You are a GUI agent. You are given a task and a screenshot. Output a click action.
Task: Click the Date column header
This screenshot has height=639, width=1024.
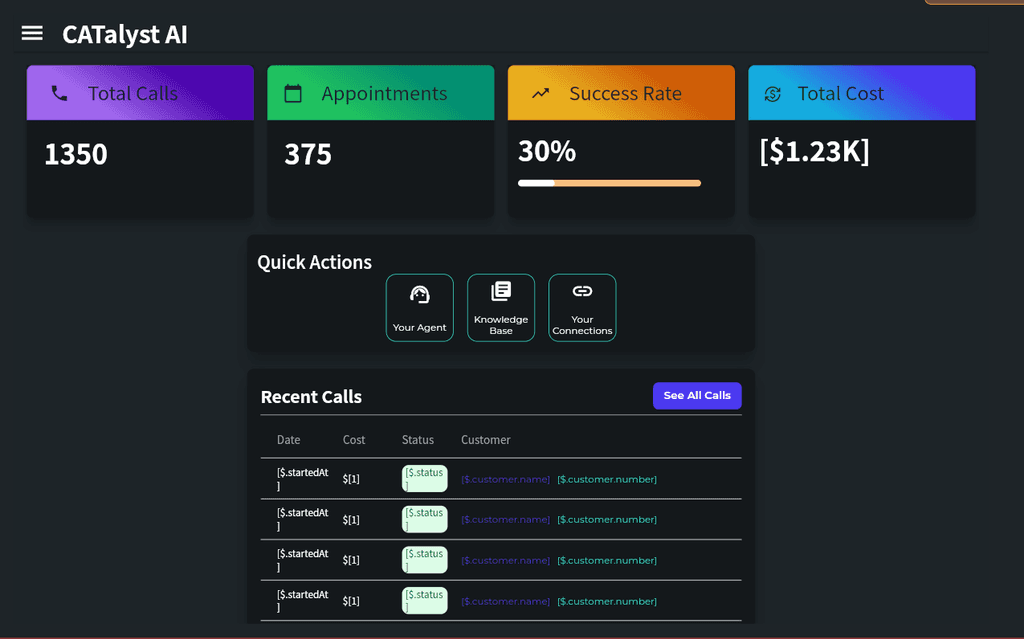point(289,440)
